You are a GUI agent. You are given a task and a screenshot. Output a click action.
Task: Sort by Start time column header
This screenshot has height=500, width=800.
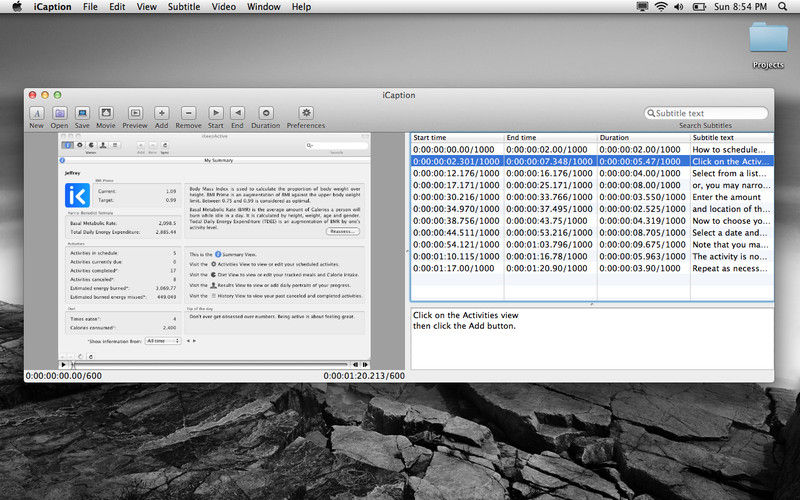[457, 138]
